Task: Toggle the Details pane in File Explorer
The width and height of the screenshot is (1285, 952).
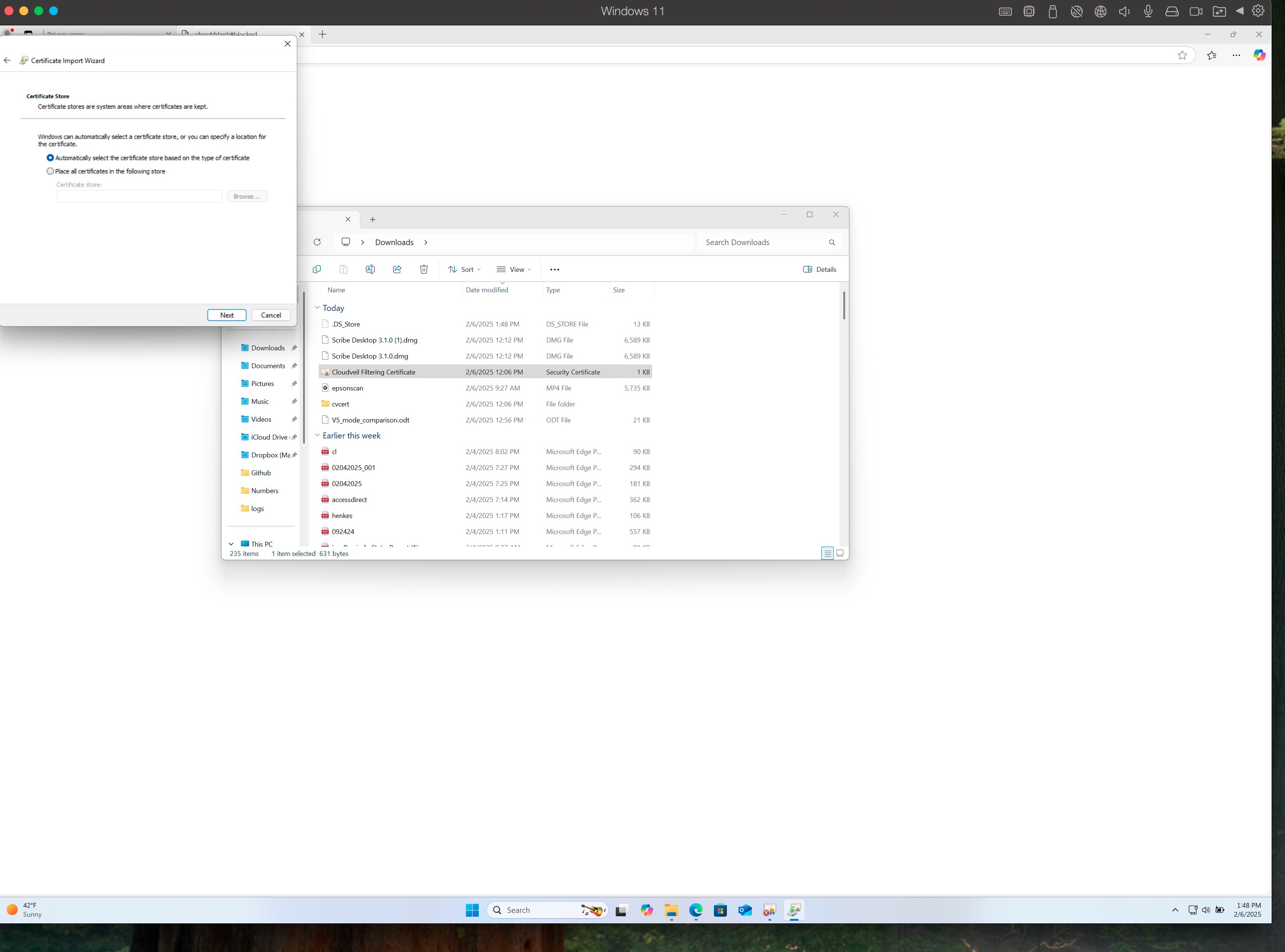Action: (819, 269)
